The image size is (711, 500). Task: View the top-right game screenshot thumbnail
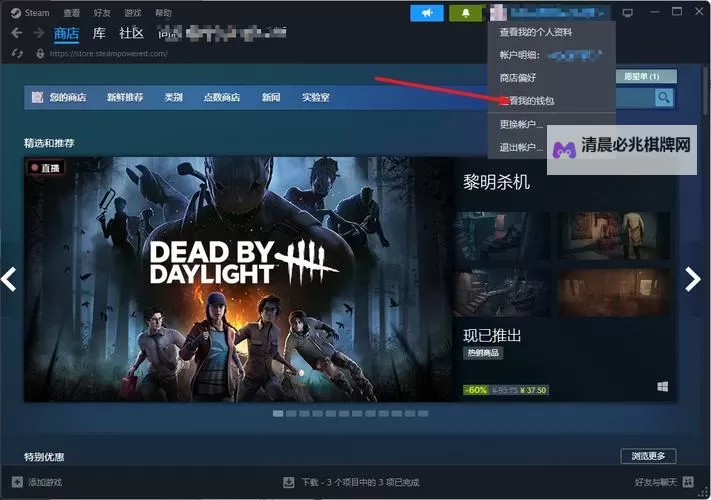point(613,236)
